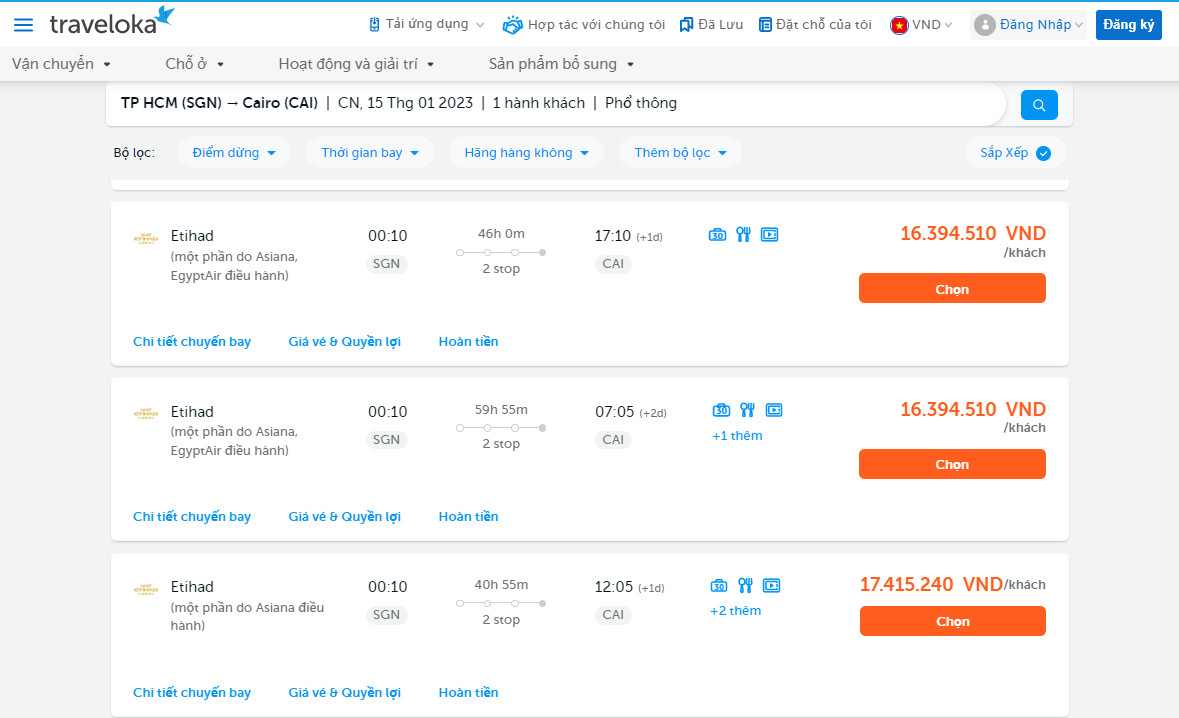Open Hoàn tiền for 40h 55m flight

(x=468, y=692)
